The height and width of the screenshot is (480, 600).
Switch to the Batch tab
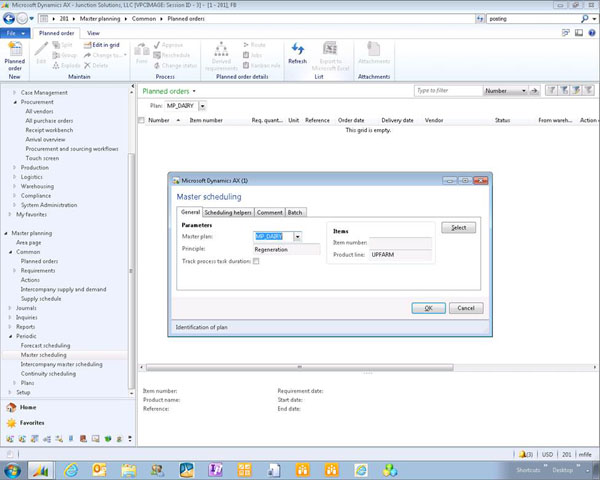click(295, 212)
